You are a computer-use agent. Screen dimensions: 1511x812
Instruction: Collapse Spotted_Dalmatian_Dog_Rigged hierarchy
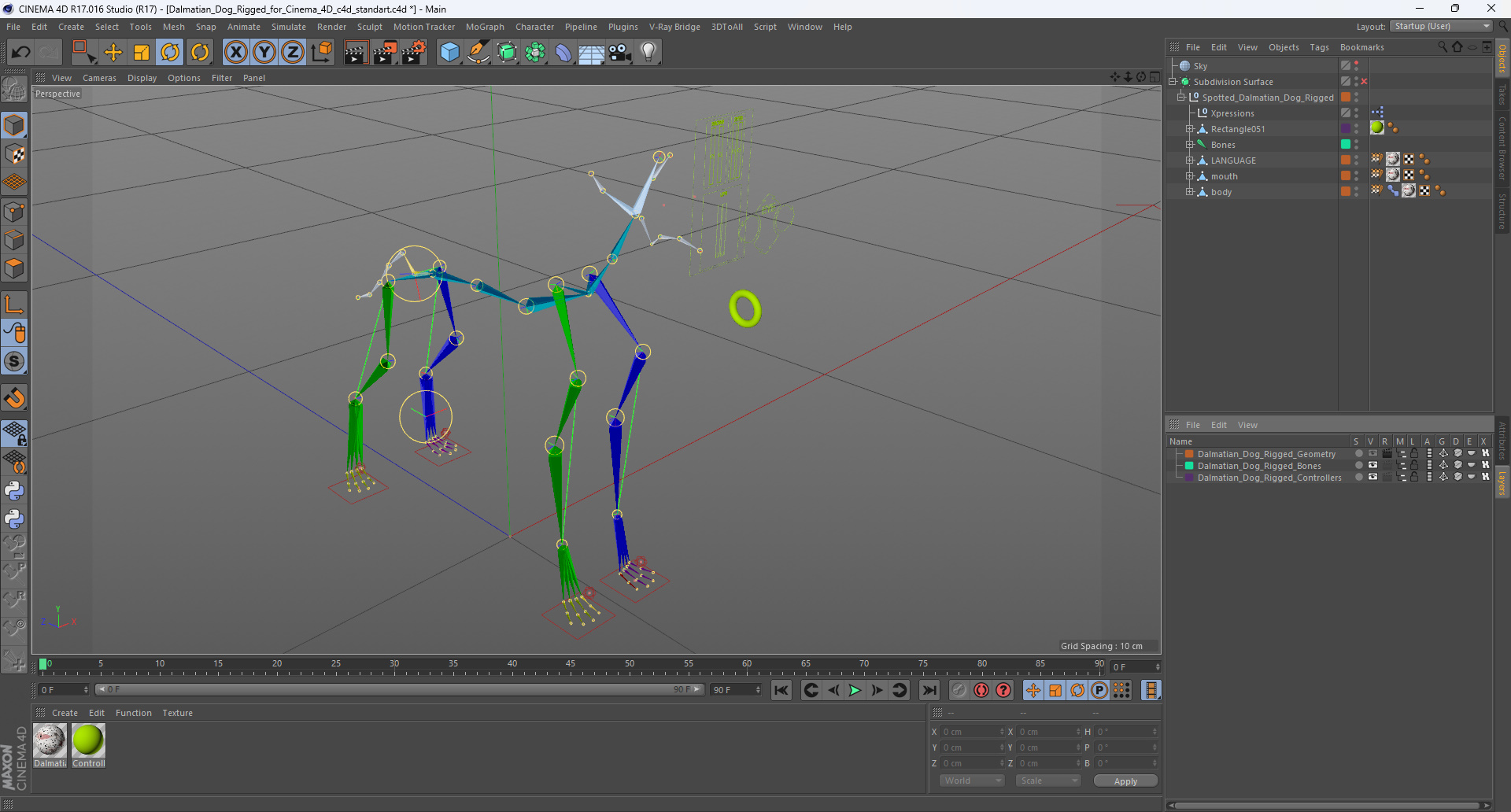pos(1180,98)
